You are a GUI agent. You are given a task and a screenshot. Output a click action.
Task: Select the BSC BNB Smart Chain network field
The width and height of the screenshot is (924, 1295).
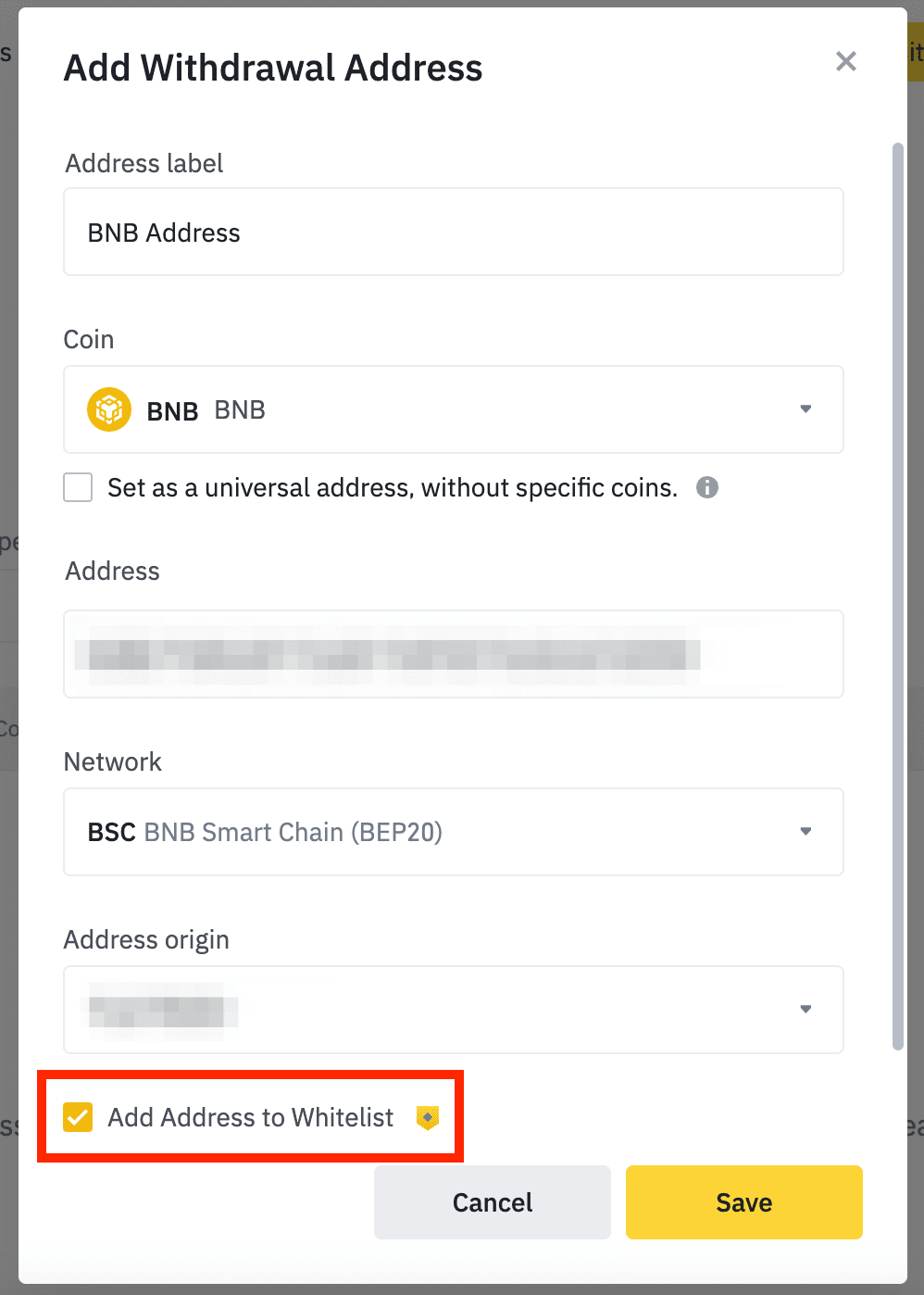(x=454, y=832)
